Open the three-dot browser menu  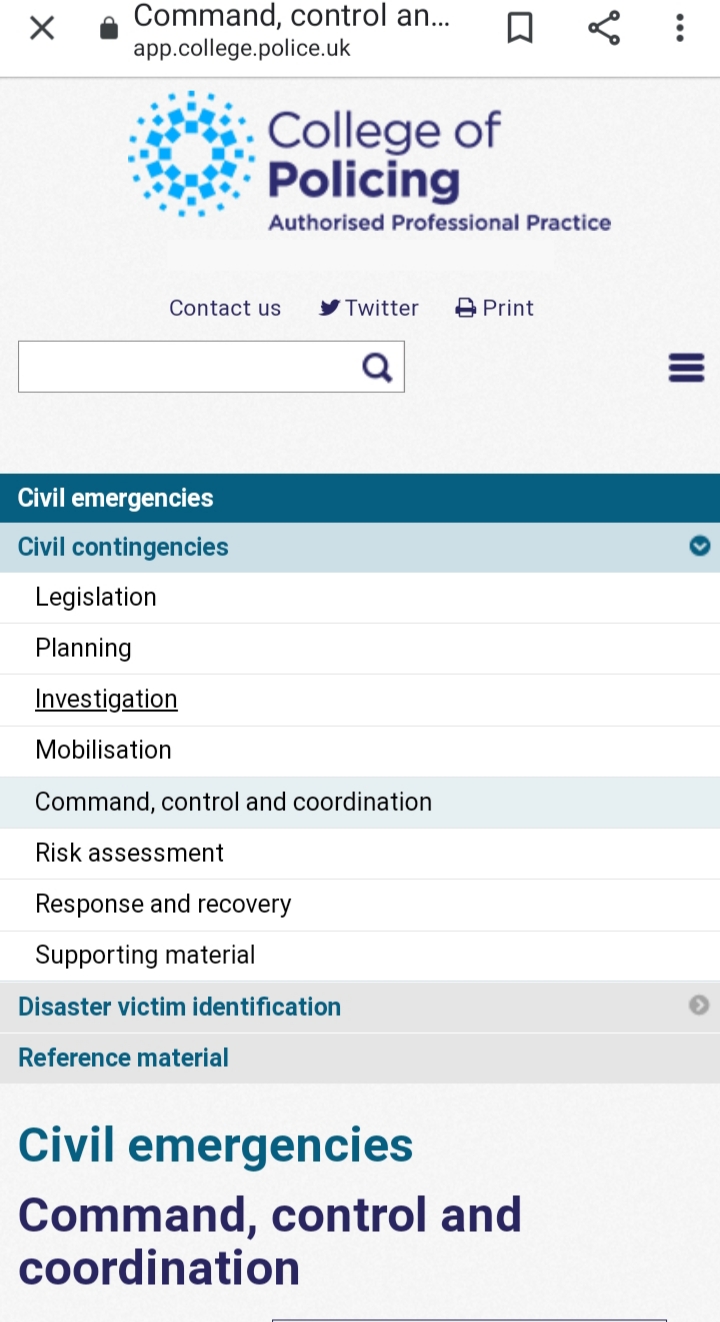coord(680,28)
